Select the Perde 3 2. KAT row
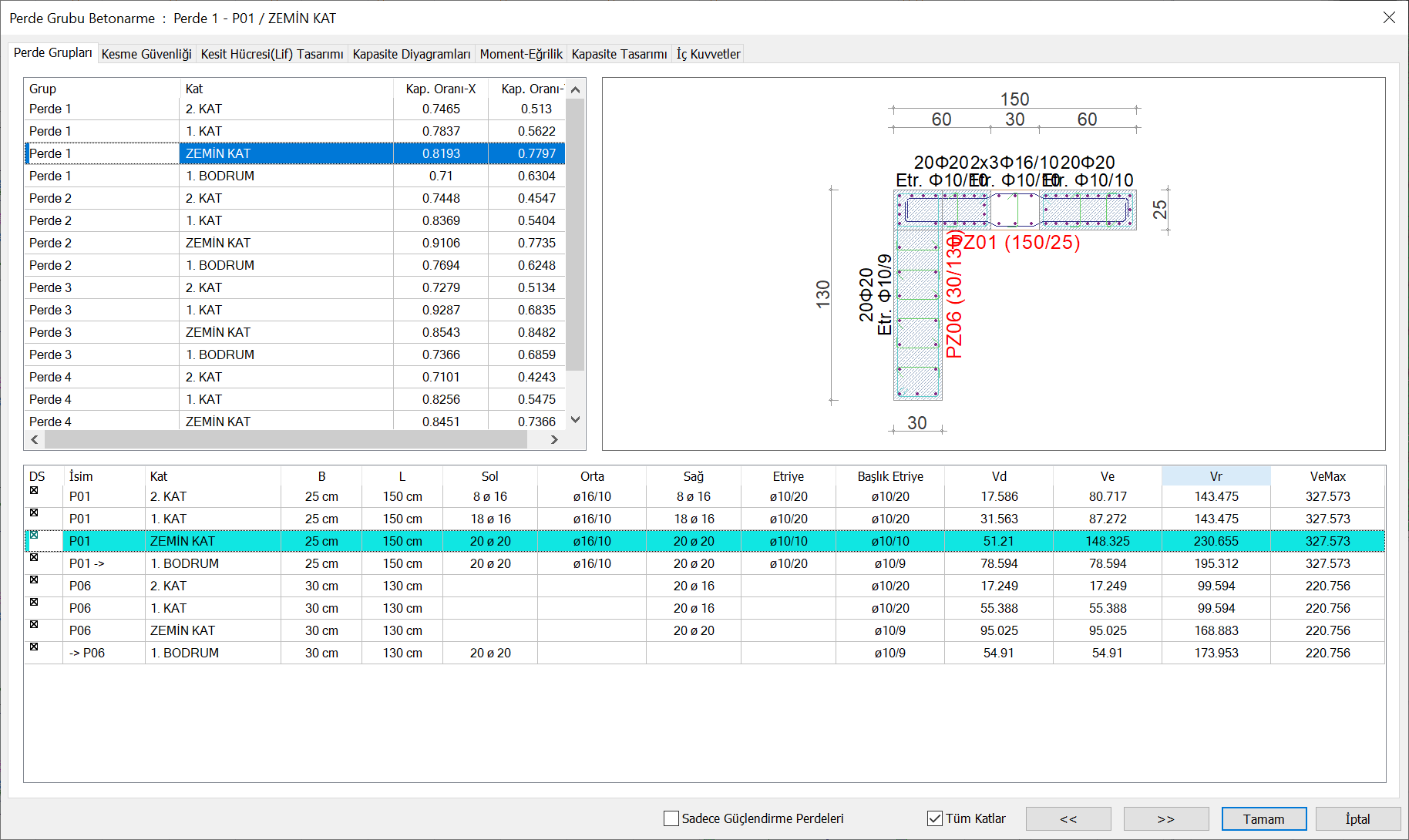The image size is (1409, 840). tap(295, 287)
